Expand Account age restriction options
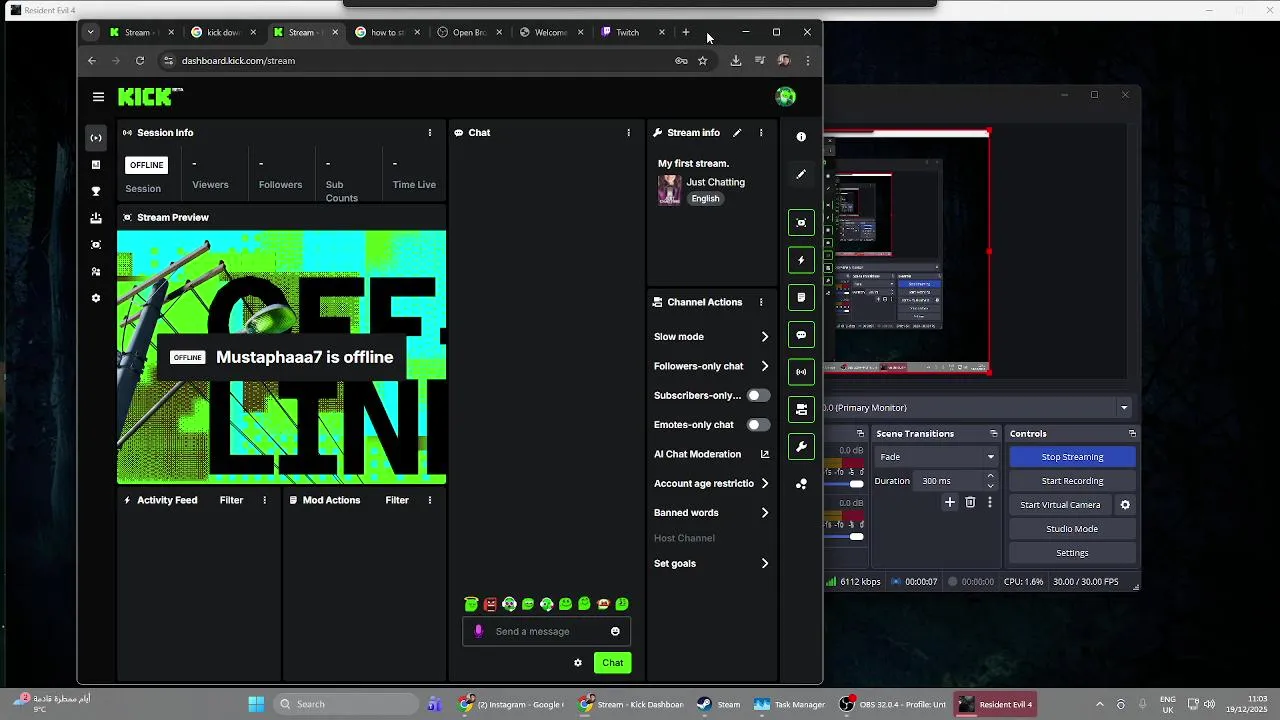The image size is (1280, 720). click(712, 483)
